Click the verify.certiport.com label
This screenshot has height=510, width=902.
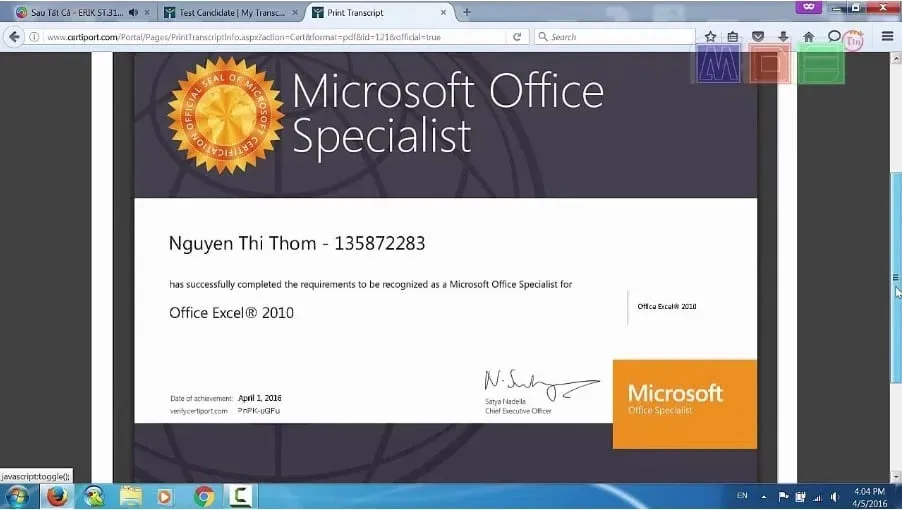pyautogui.click(x=198, y=411)
